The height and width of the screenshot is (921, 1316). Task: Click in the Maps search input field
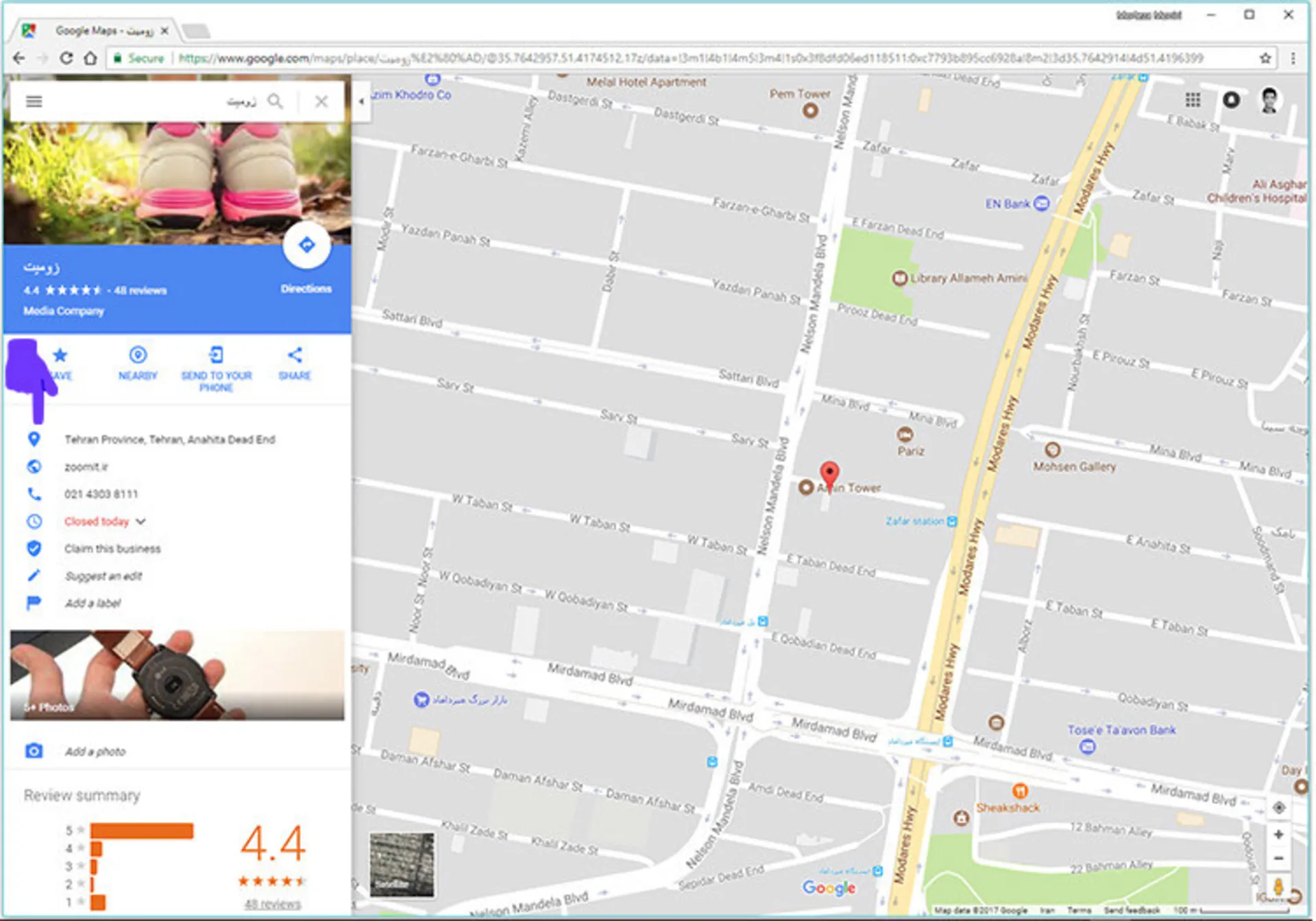pyautogui.click(x=154, y=101)
